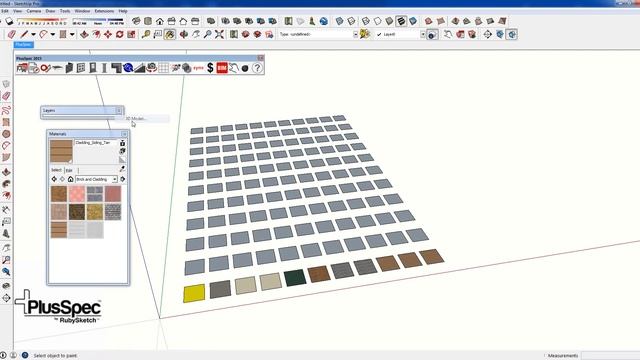Adjust the shadow date month slider
Screen dimensions: 640x360
click(42, 20)
